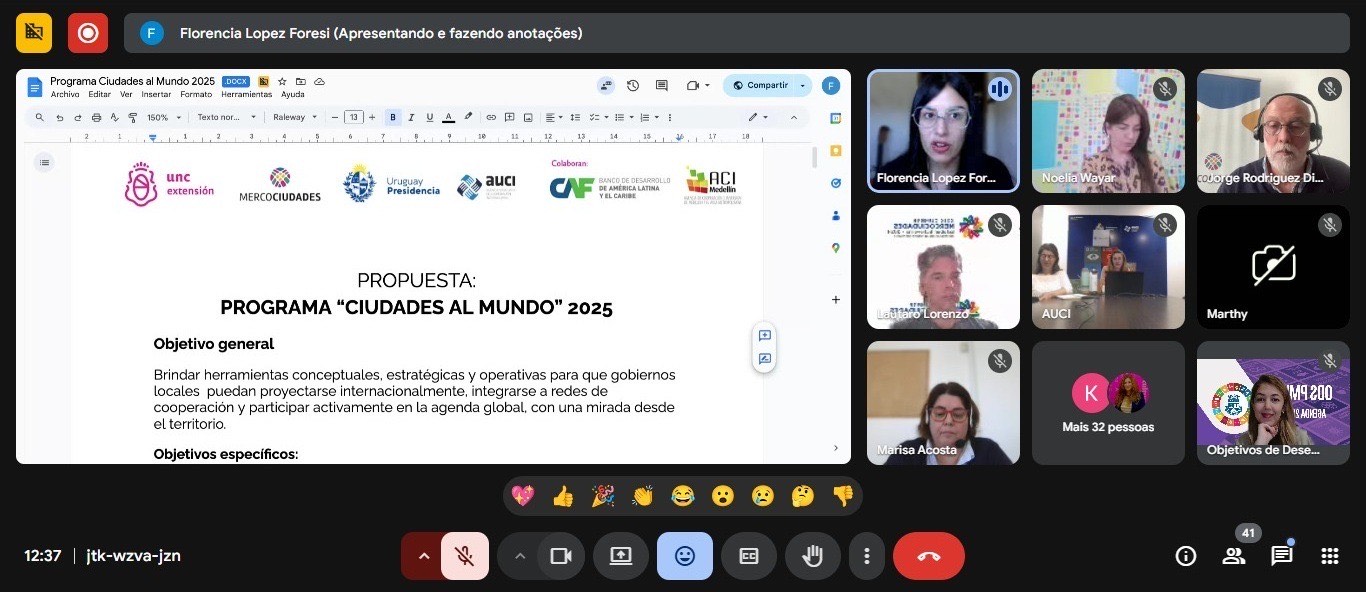Toggle the camera on or off
This screenshot has height=592, width=1366.
pos(561,556)
